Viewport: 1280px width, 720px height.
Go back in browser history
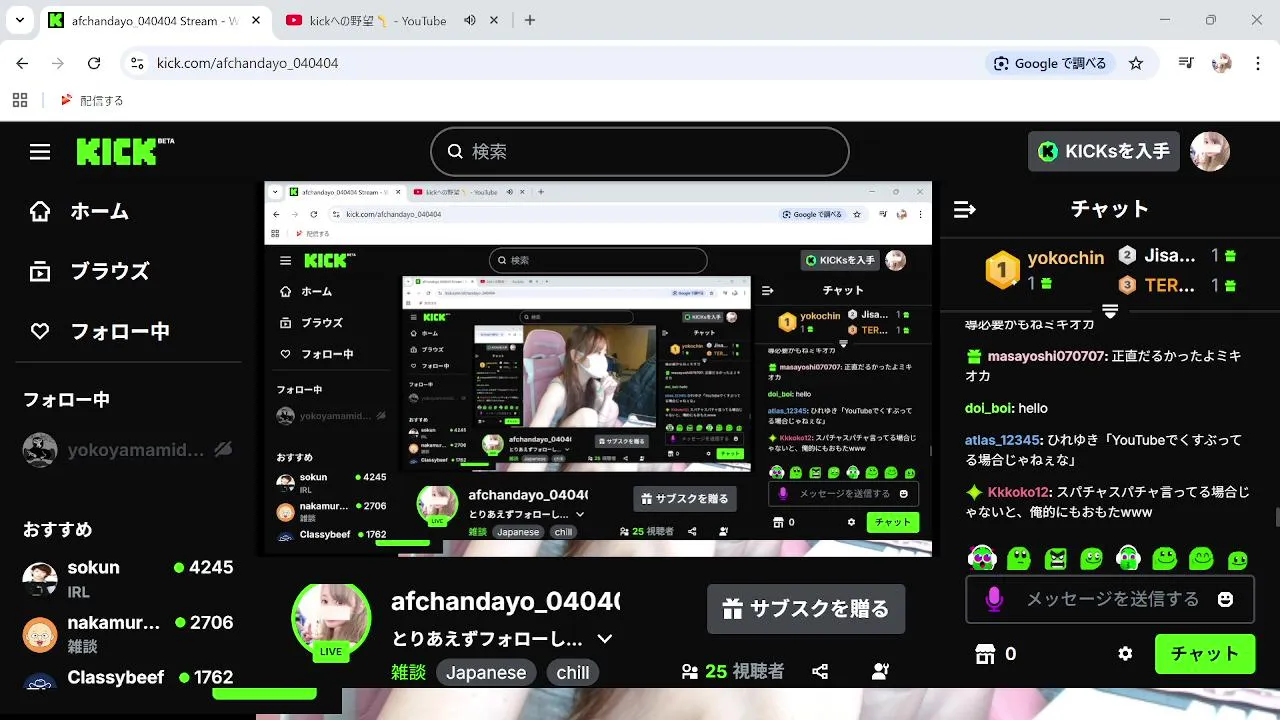(22, 63)
